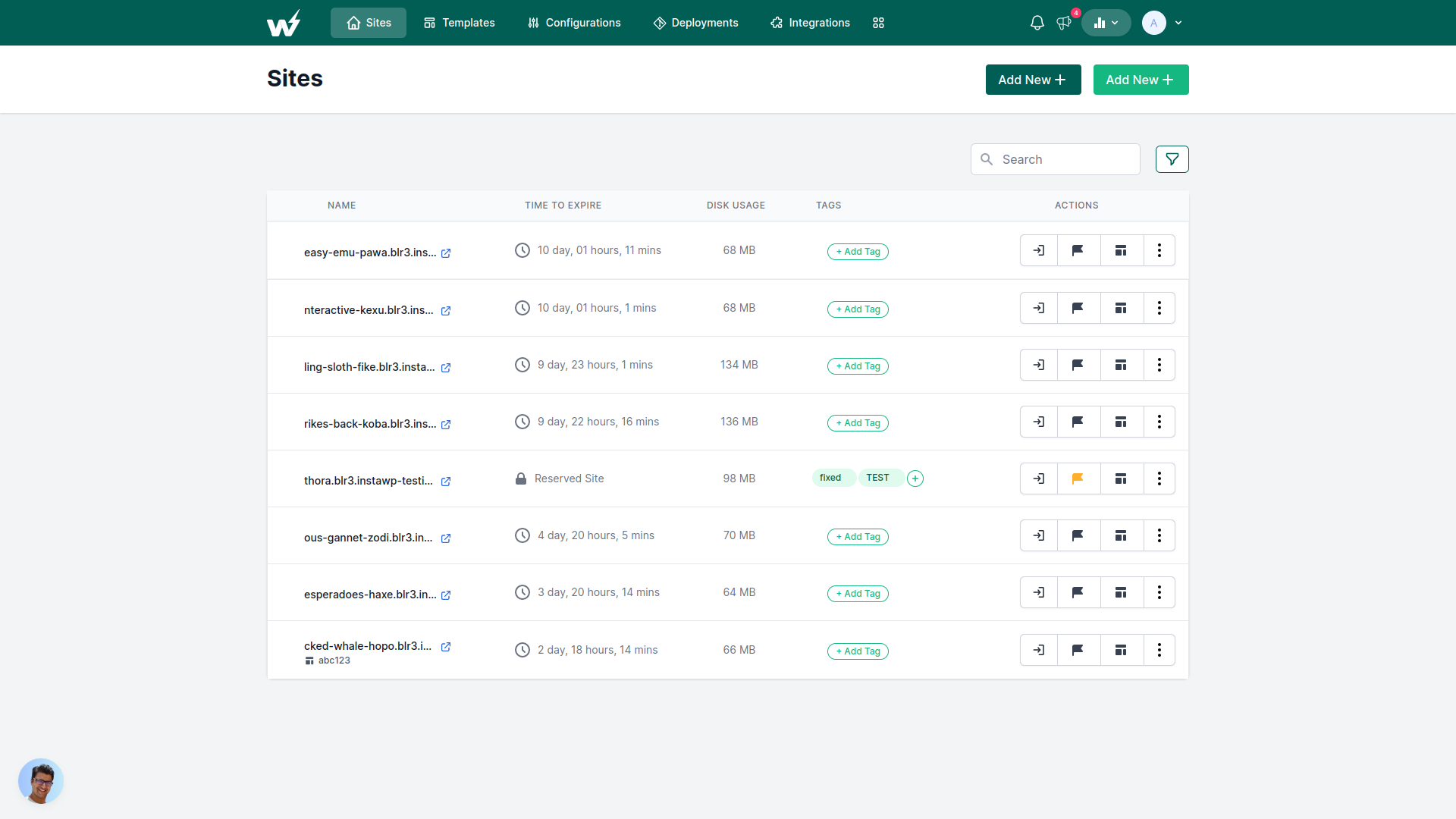Open the apps grid icon in navbar
Viewport: 1456px width, 819px height.
point(878,23)
